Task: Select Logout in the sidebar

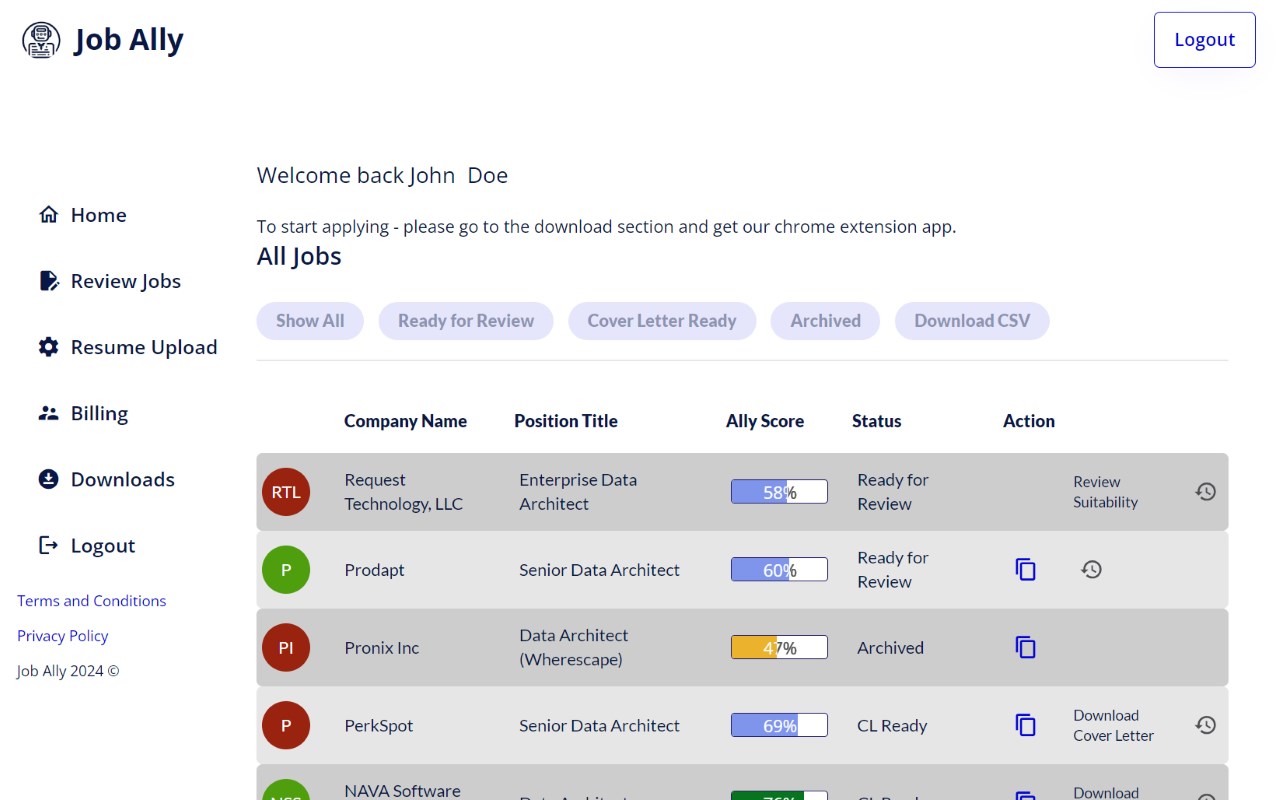Action: tap(103, 545)
